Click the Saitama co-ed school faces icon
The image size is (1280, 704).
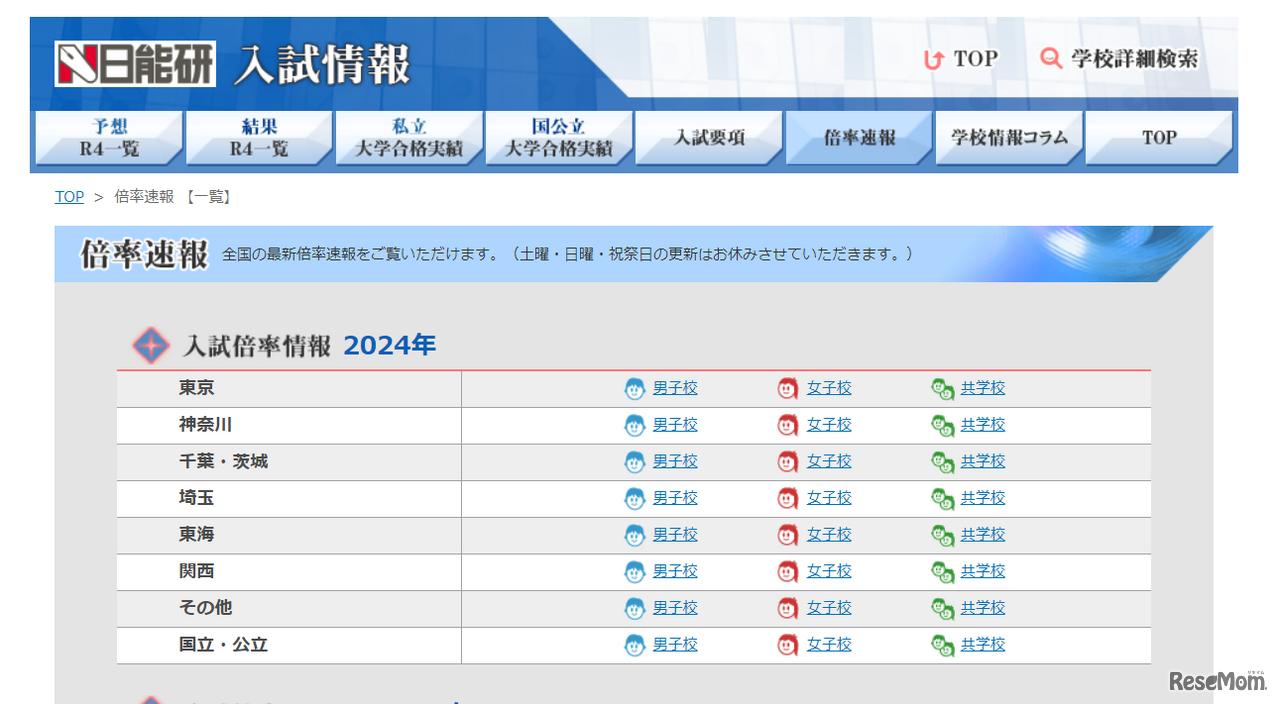942,498
